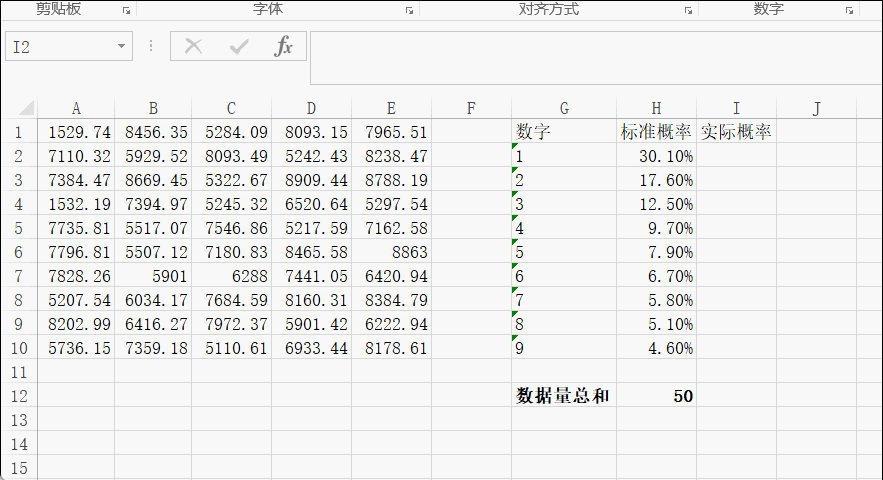The width and height of the screenshot is (883, 480).
Task: Click cell containing 8456.35
Action: 153,132
